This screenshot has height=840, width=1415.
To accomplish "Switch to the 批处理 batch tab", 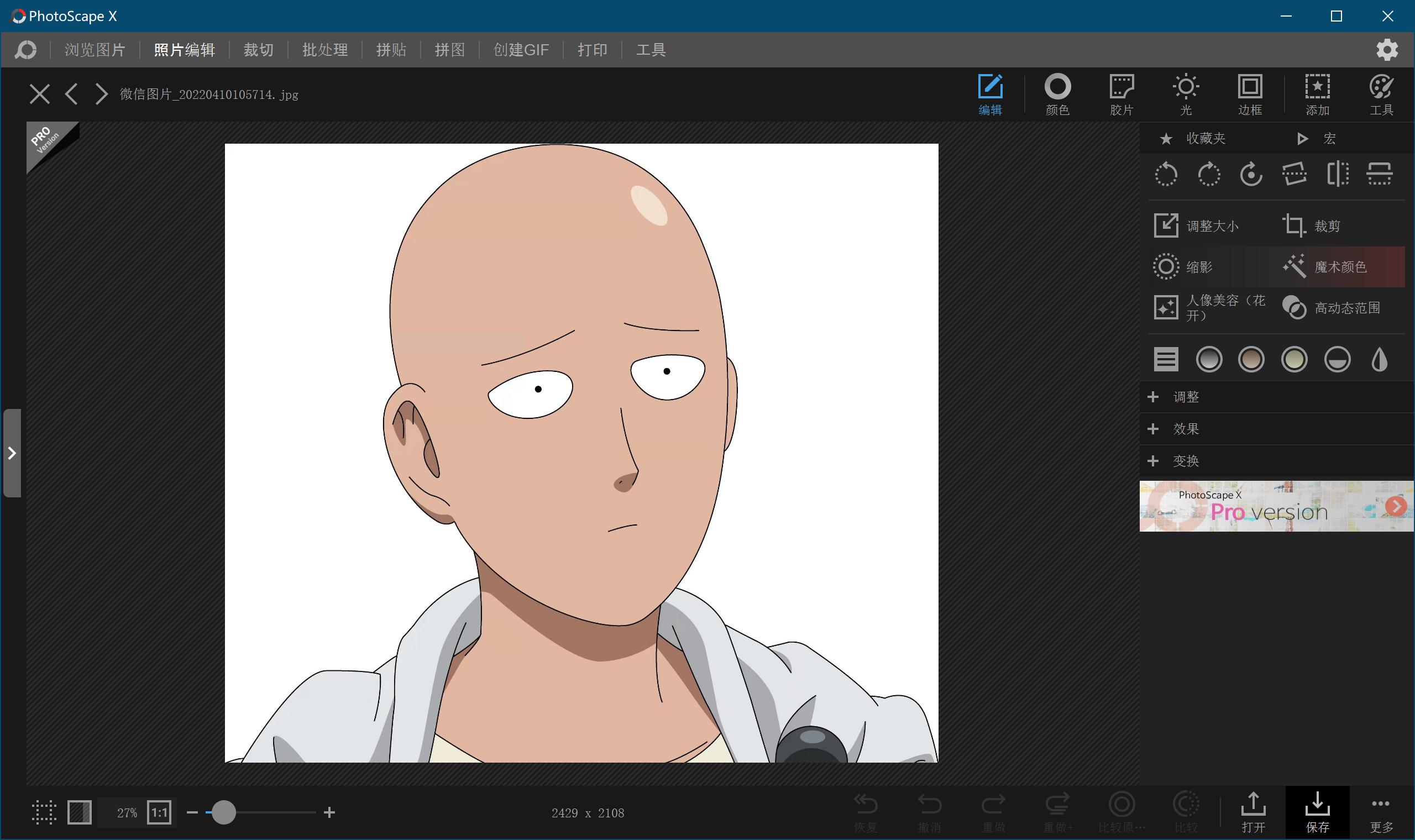I will click(325, 50).
